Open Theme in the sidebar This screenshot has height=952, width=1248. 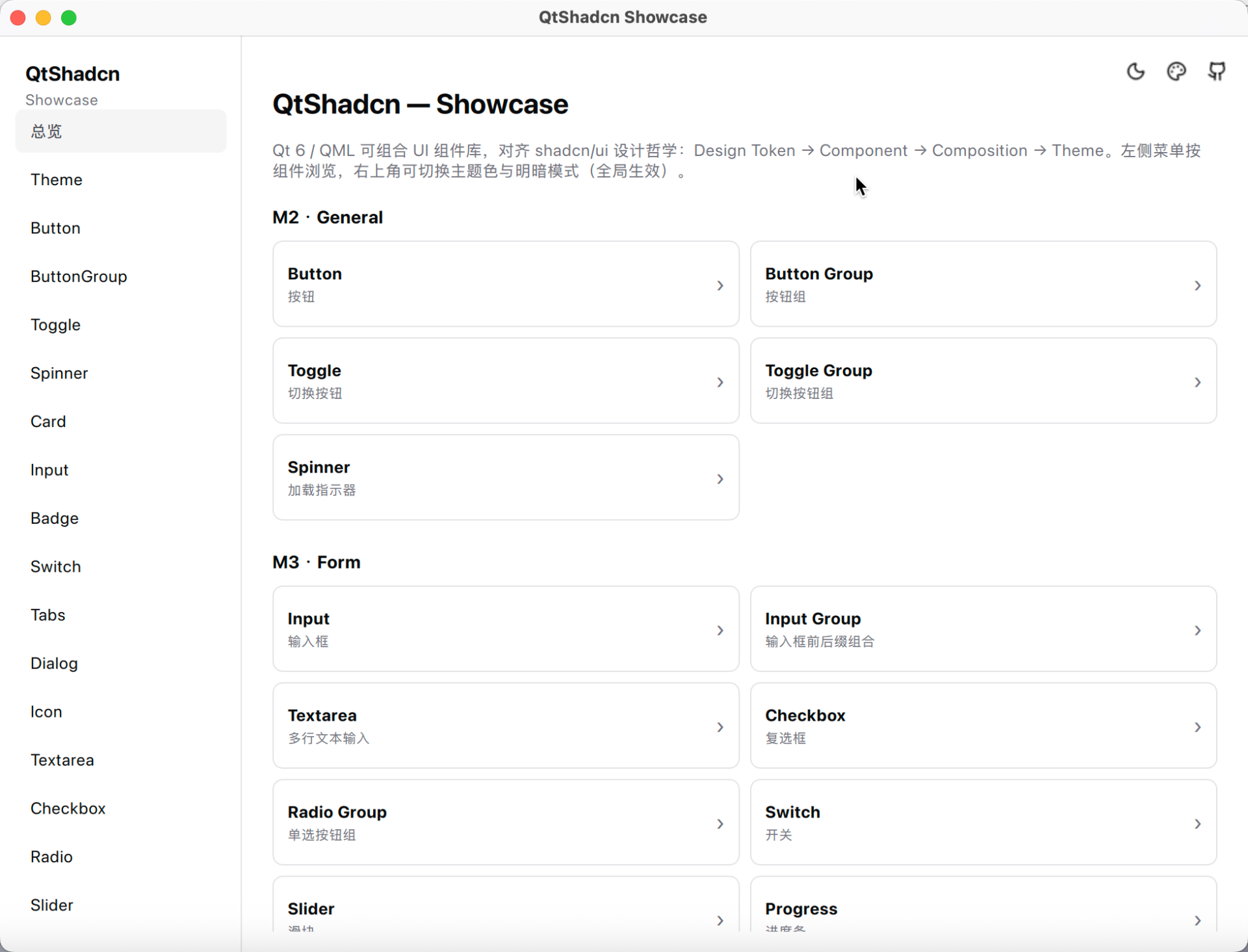click(121, 180)
